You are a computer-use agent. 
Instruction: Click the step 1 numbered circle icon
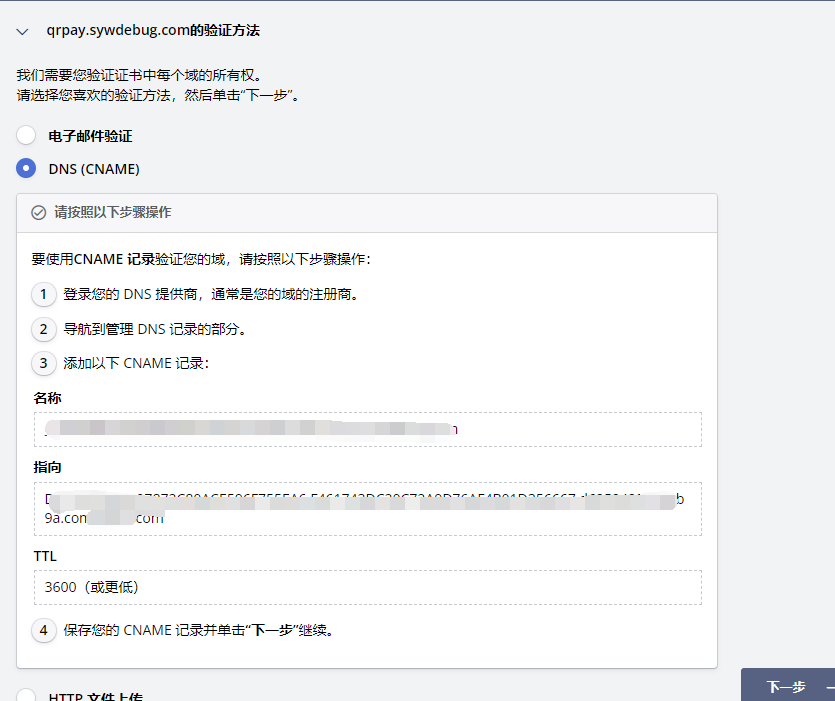[43, 293]
